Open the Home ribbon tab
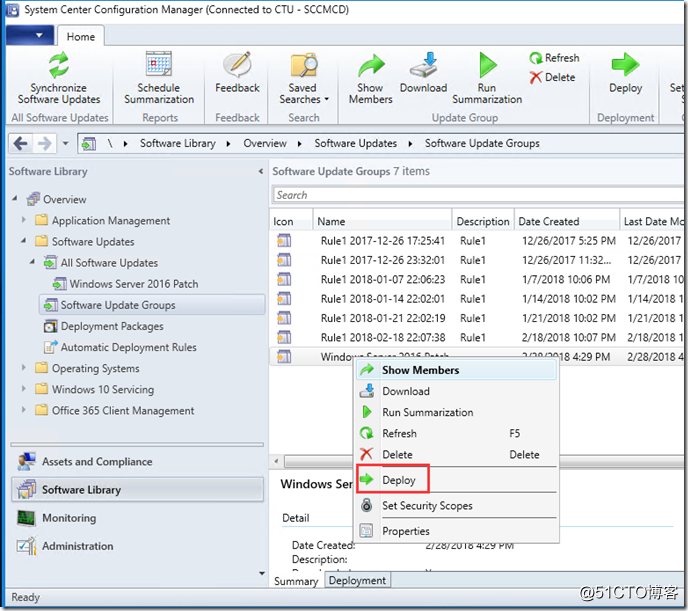Screen dimensions: 688x611 click(81, 36)
